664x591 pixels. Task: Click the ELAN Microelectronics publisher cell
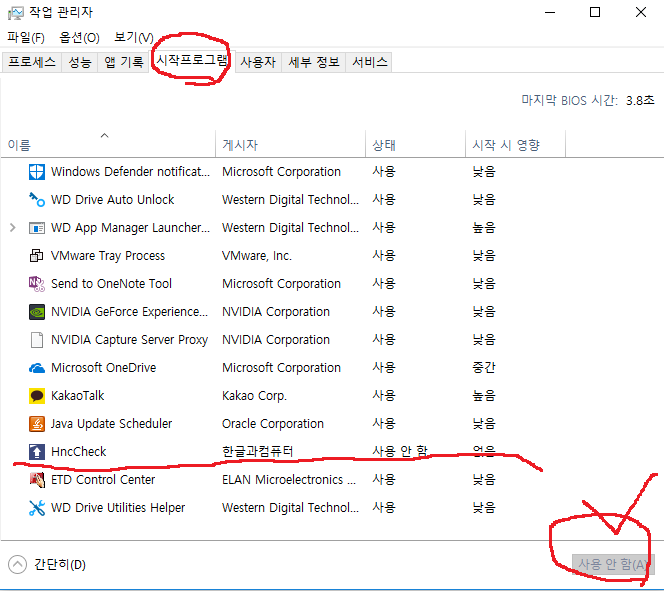point(289,480)
